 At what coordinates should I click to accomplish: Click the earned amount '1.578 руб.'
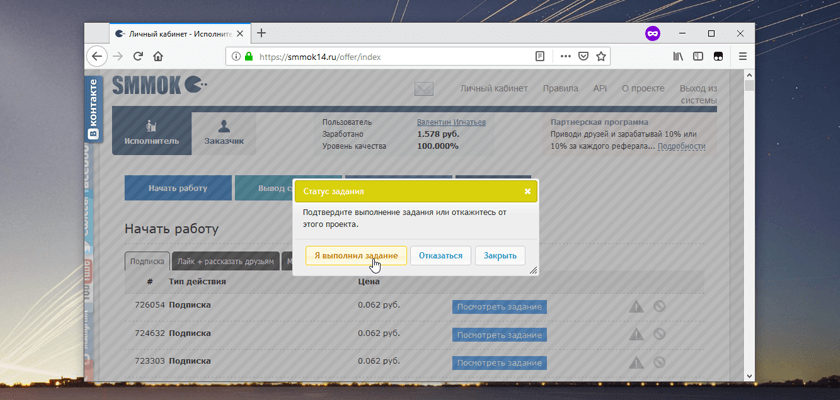pos(438,134)
